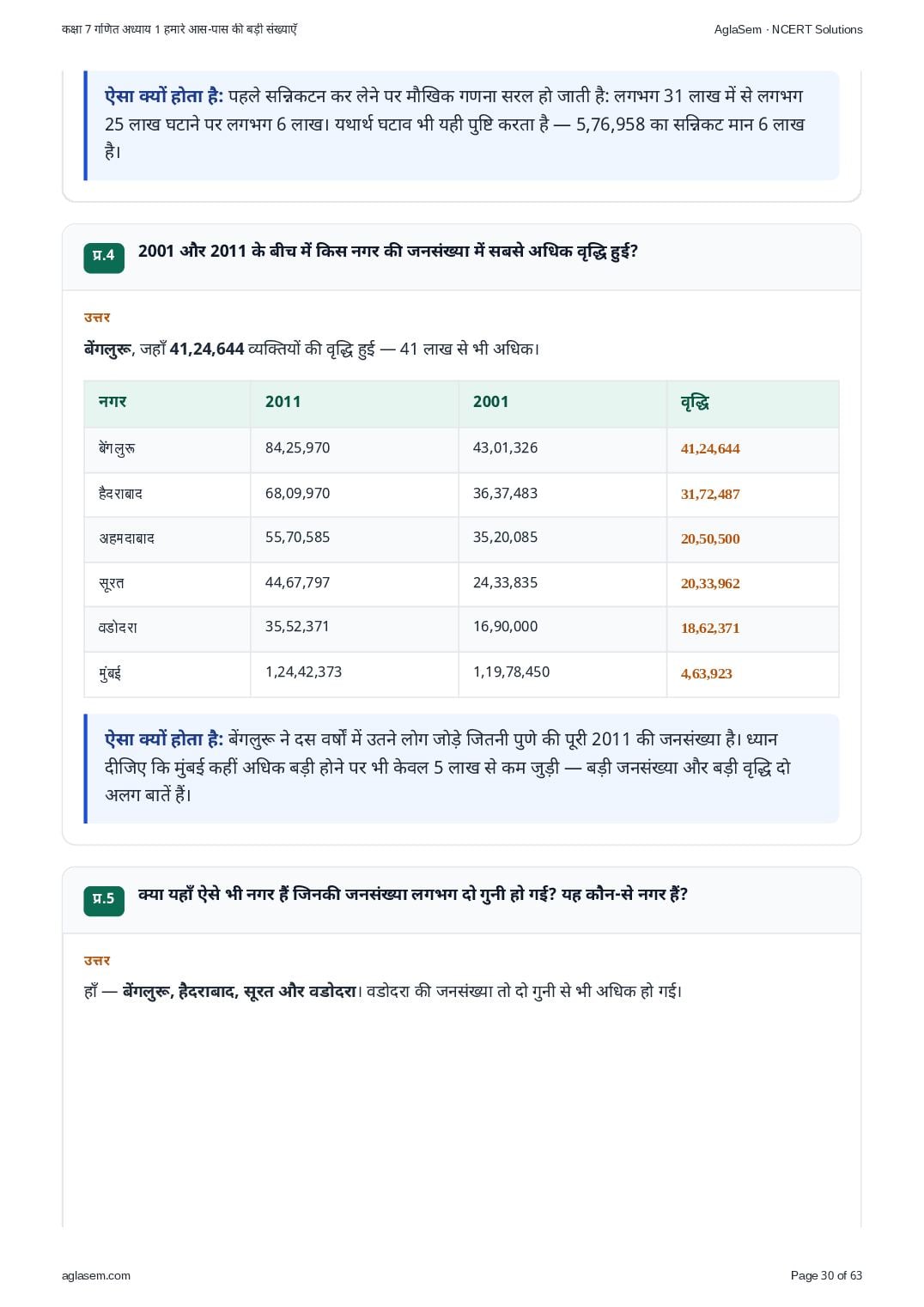
Task: Click मुंबई growth value 4,63,923
Action: tap(707, 674)
